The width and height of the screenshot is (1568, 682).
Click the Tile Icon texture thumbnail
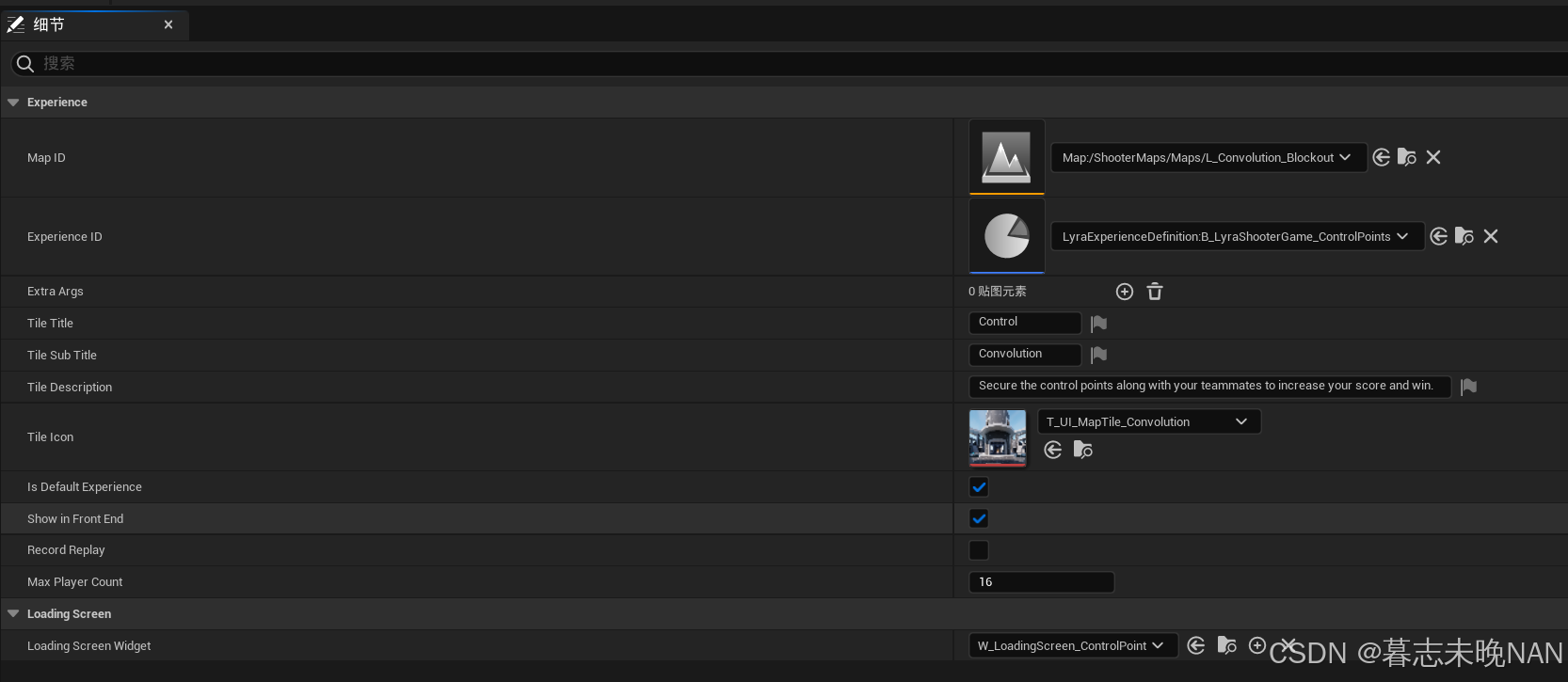pos(998,437)
